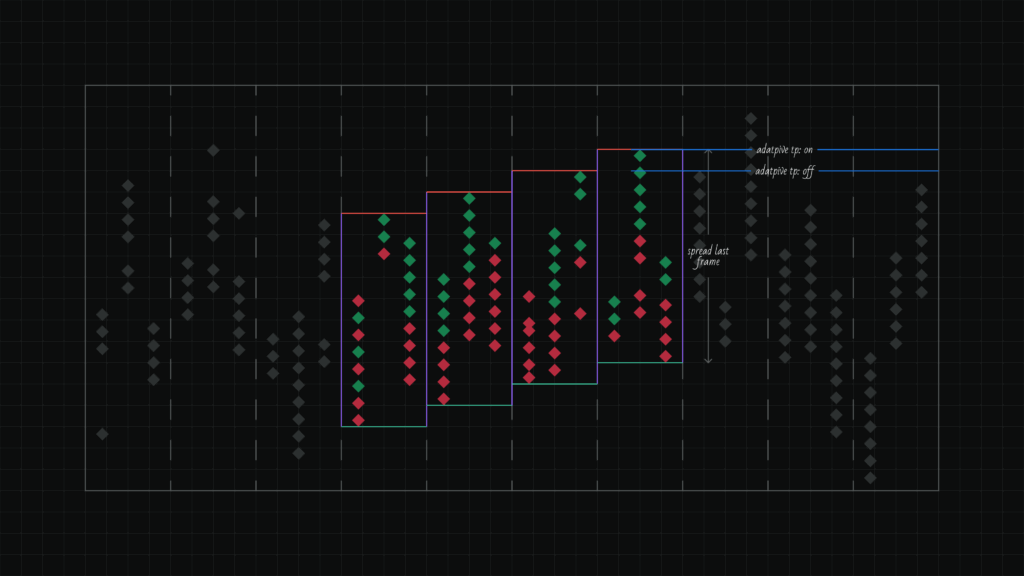Click the isolated gray diamond at bottom-left

[x=102, y=434]
